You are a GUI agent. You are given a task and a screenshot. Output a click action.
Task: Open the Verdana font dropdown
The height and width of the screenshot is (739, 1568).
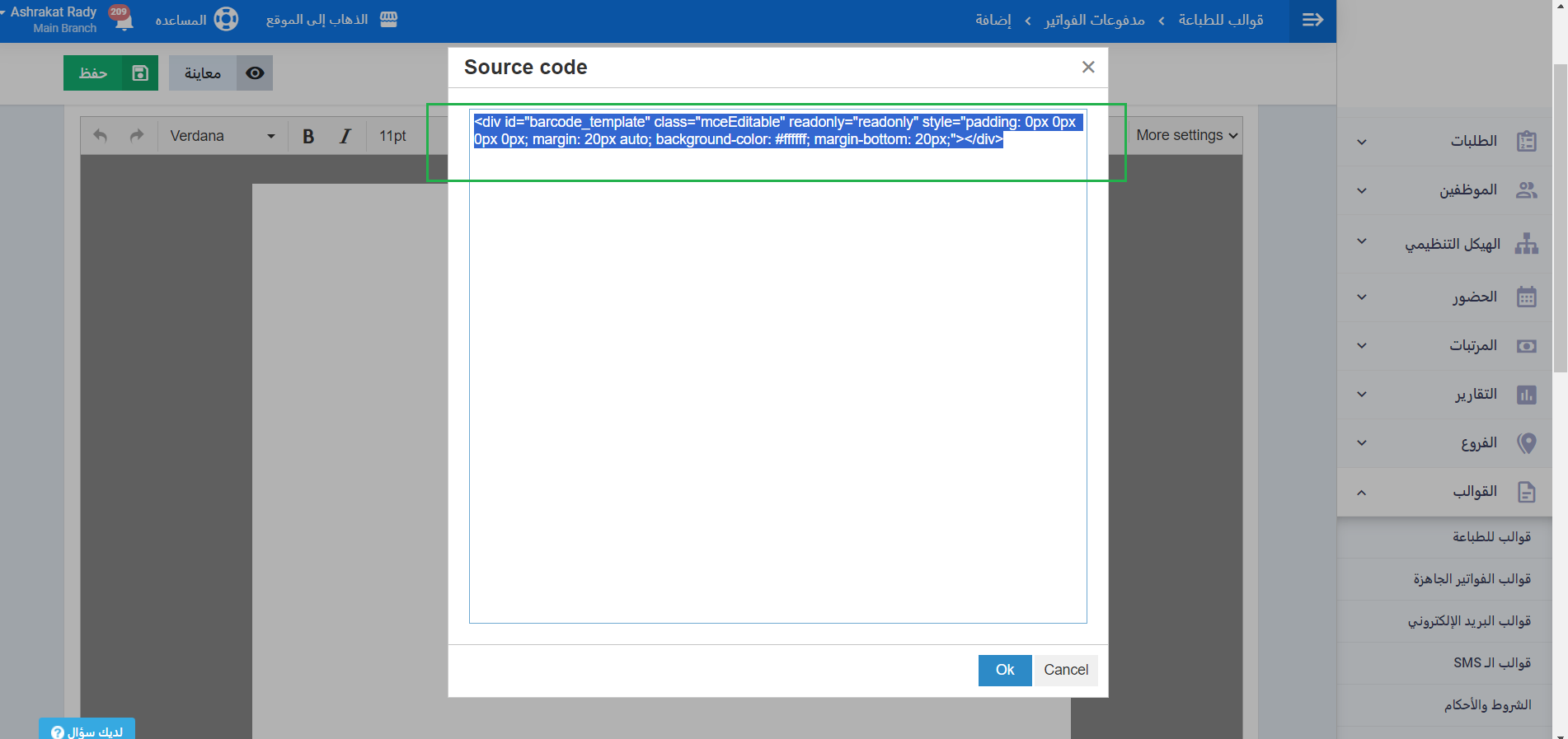point(222,136)
